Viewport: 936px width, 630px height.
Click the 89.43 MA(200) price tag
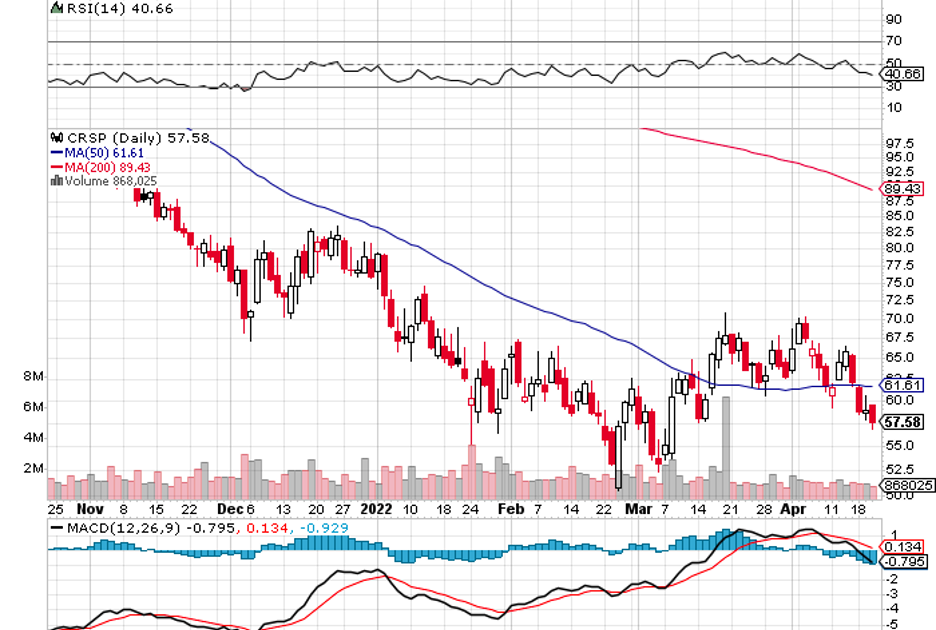904,189
